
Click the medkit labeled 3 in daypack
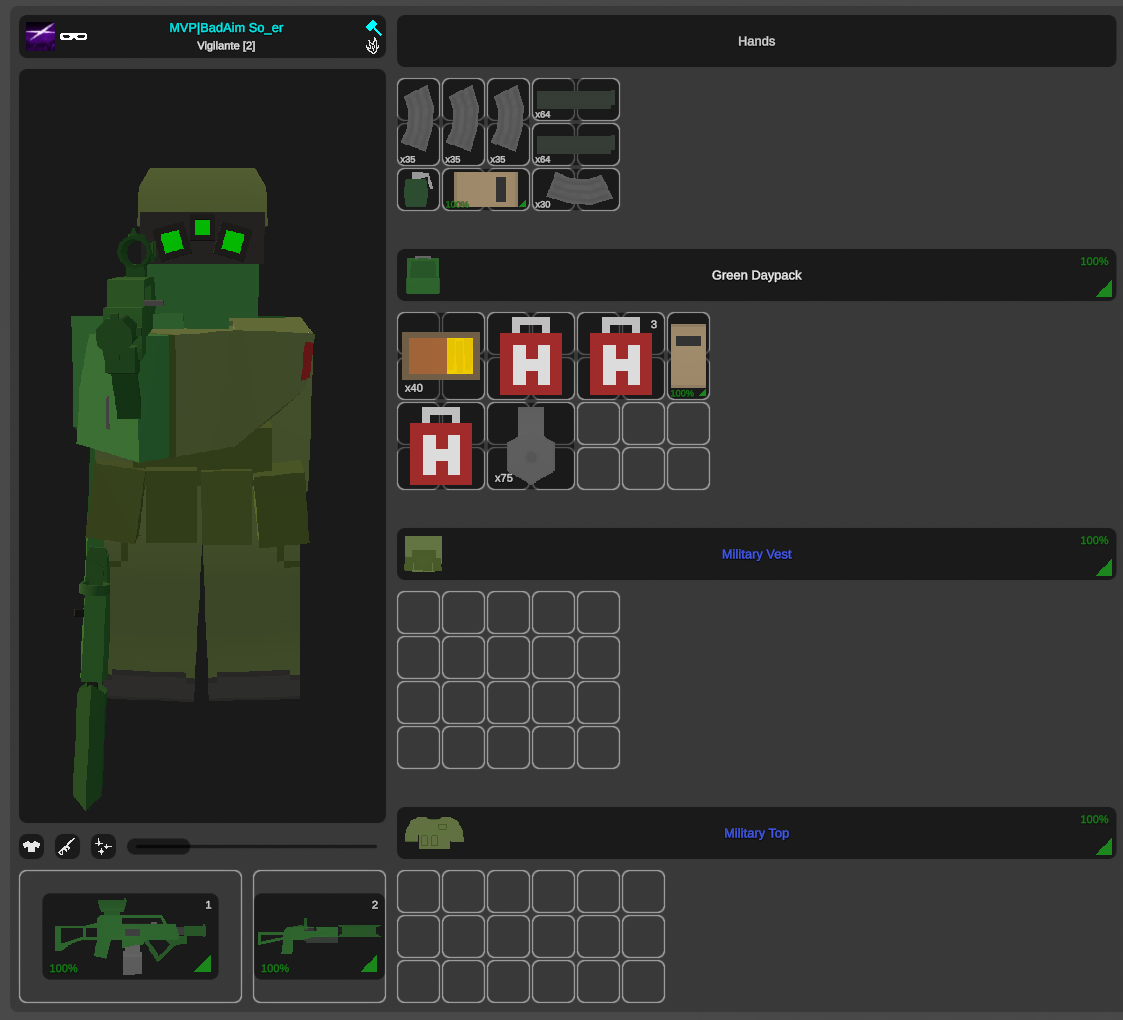tap(620, 356)
